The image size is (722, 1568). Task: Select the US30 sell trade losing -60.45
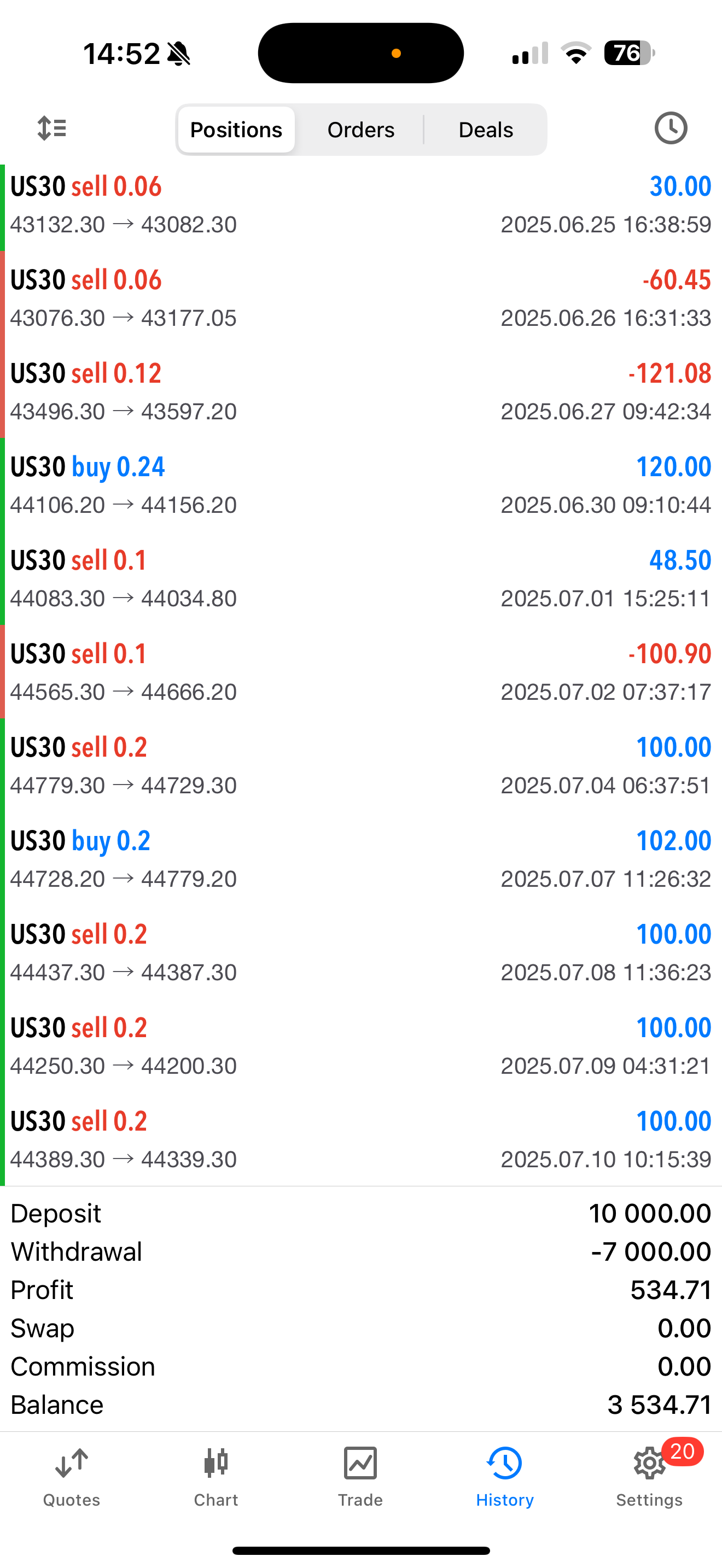tap(361, 299)
